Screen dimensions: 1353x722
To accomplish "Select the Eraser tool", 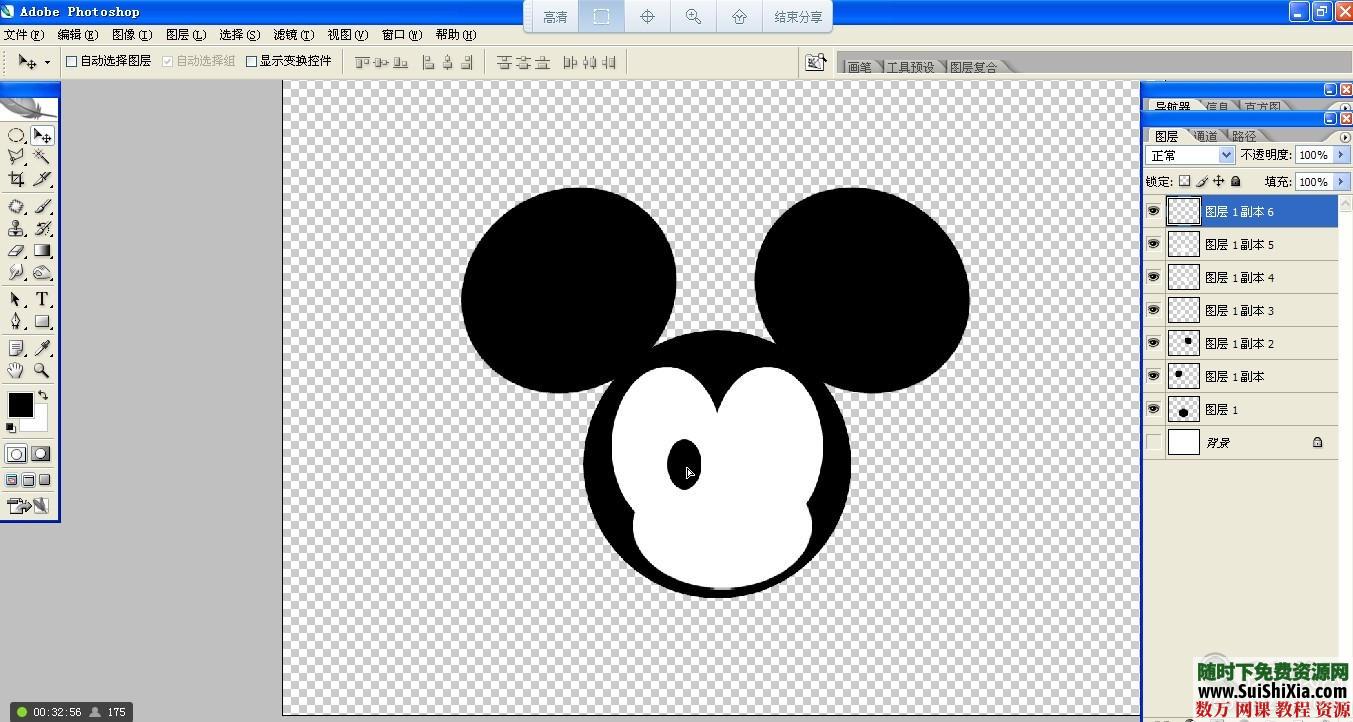I will [16, 251].
